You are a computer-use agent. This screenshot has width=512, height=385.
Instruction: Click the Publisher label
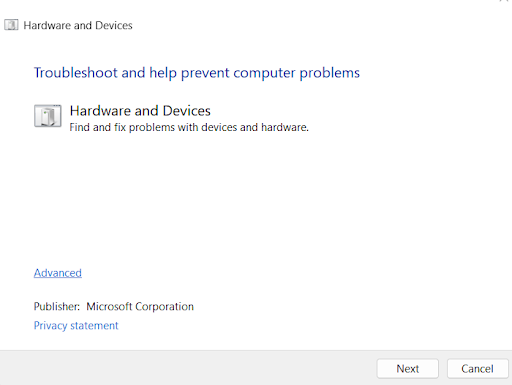tap(57, 306)
